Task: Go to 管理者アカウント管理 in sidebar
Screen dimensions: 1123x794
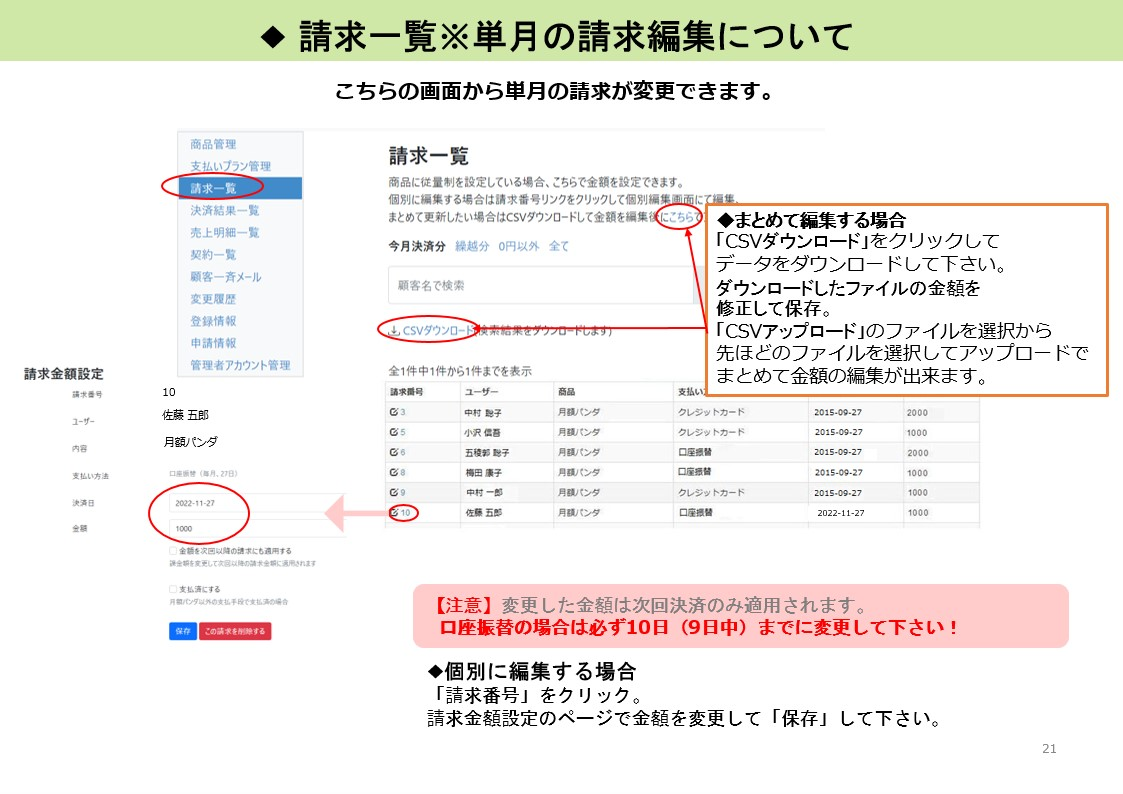Action: [240, 365]
